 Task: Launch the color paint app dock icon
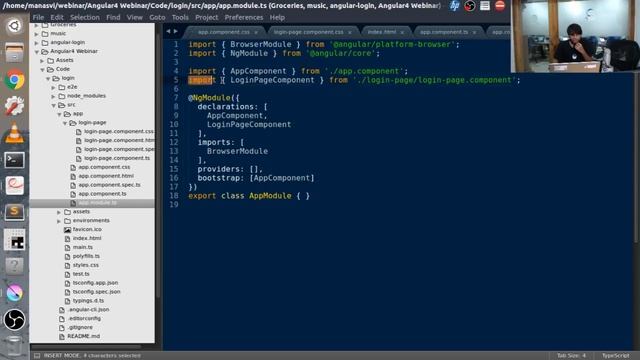point(14,293)
